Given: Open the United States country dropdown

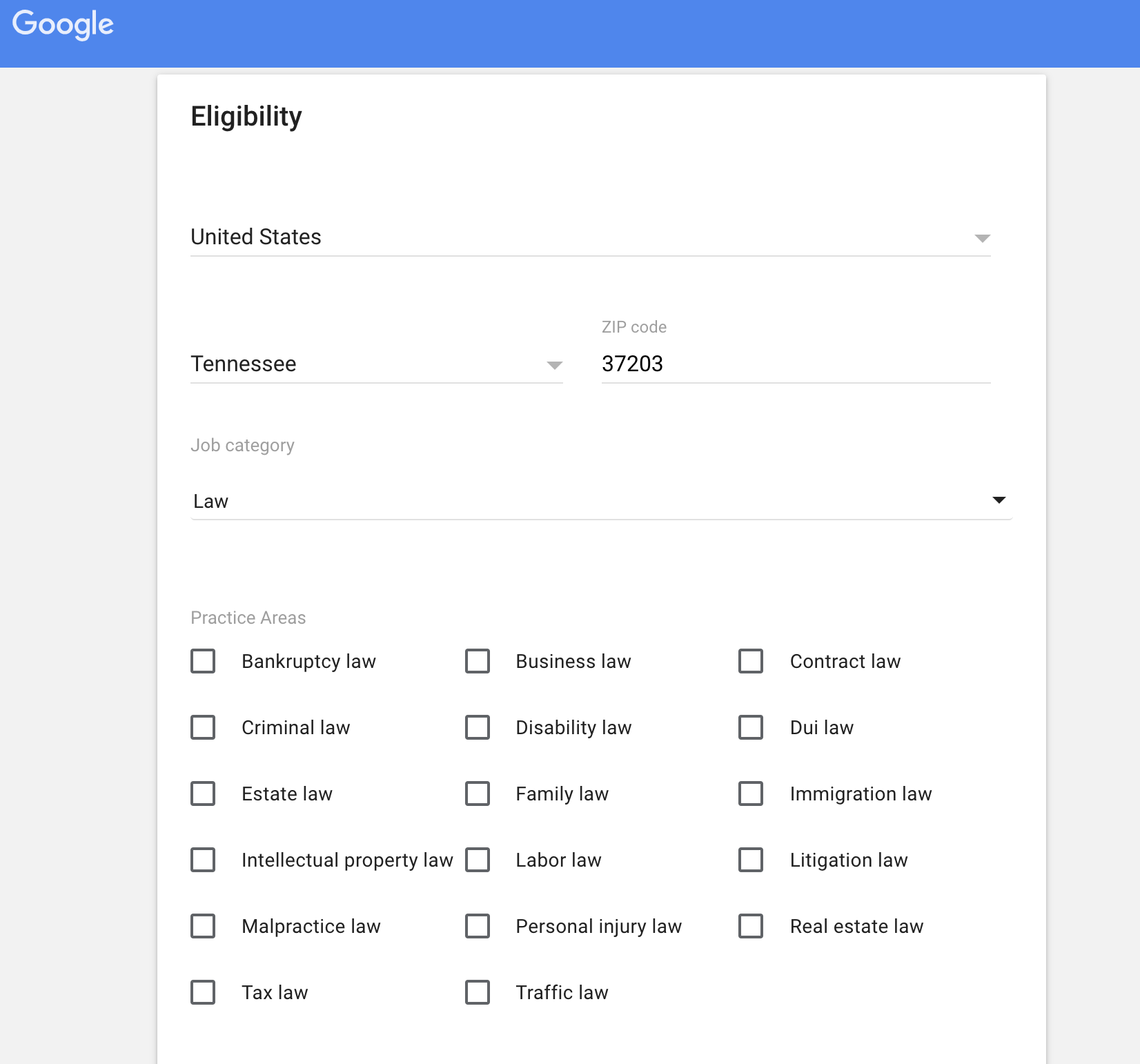Looking at the screenshot, I should tap(590, 237).
